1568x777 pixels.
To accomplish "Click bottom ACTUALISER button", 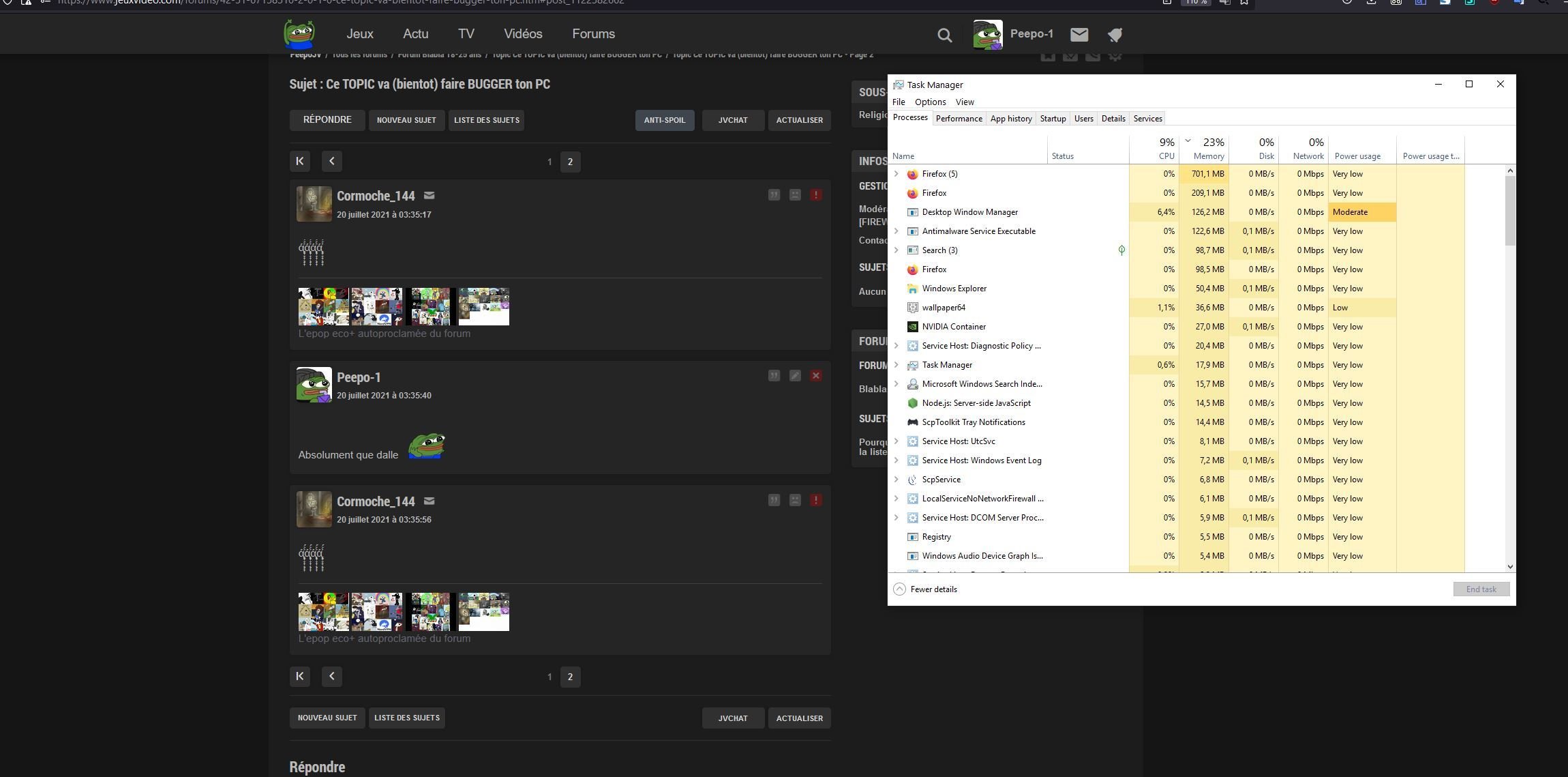I will pyautogui.click(x=800, y=718).
